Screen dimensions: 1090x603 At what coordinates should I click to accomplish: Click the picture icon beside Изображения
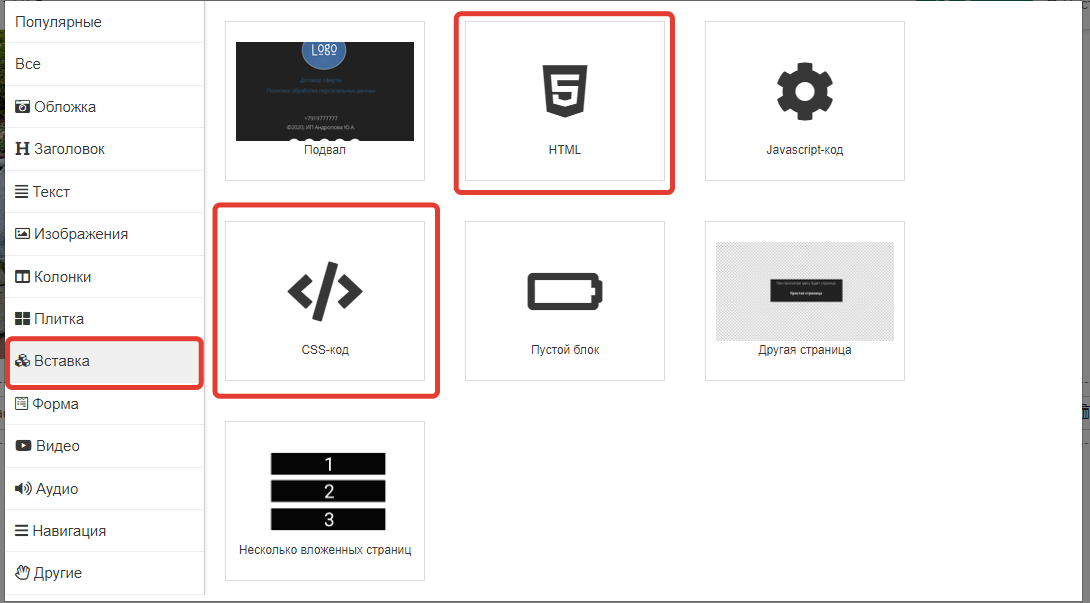point(22,234)
